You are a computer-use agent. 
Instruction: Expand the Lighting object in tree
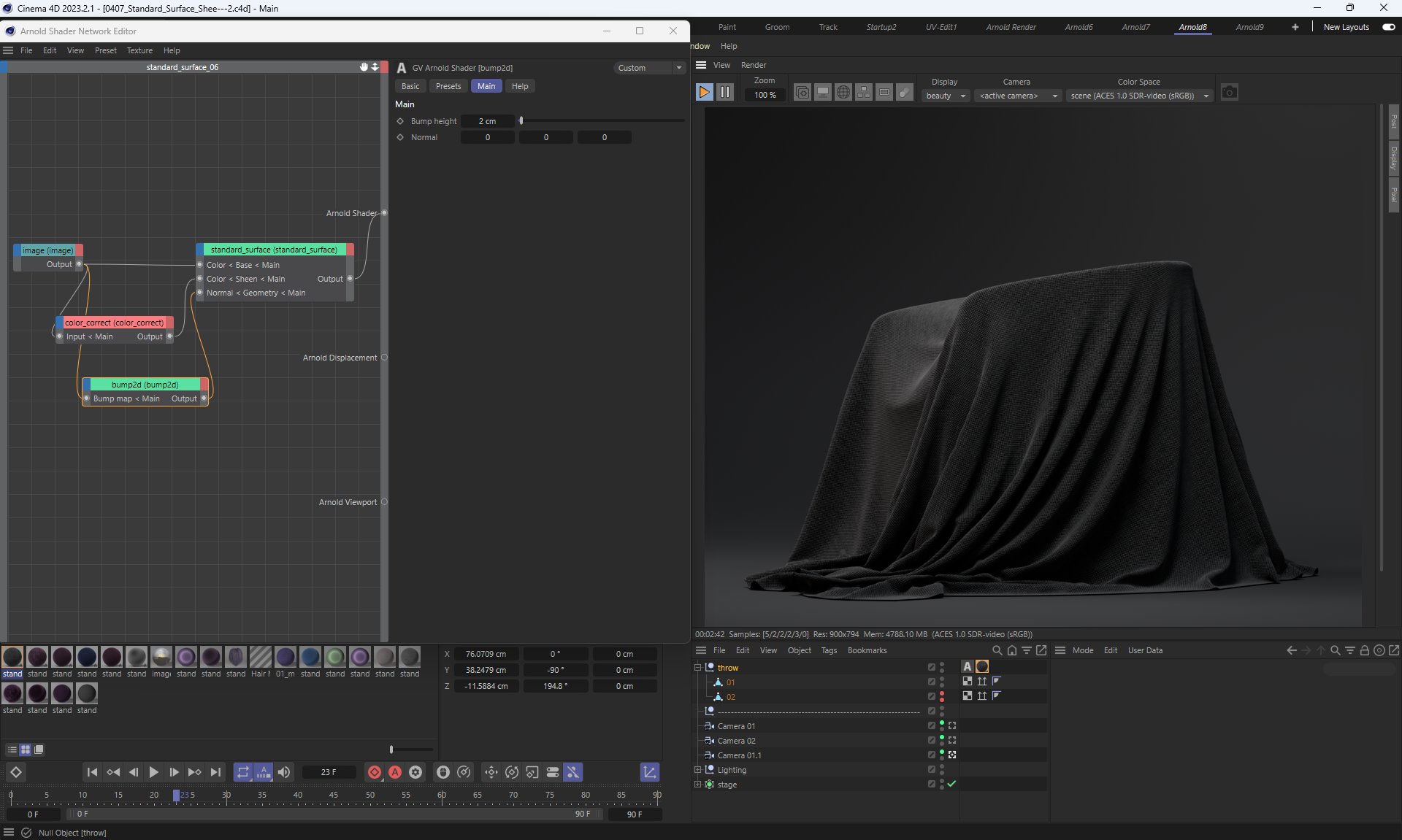point(697,770)
